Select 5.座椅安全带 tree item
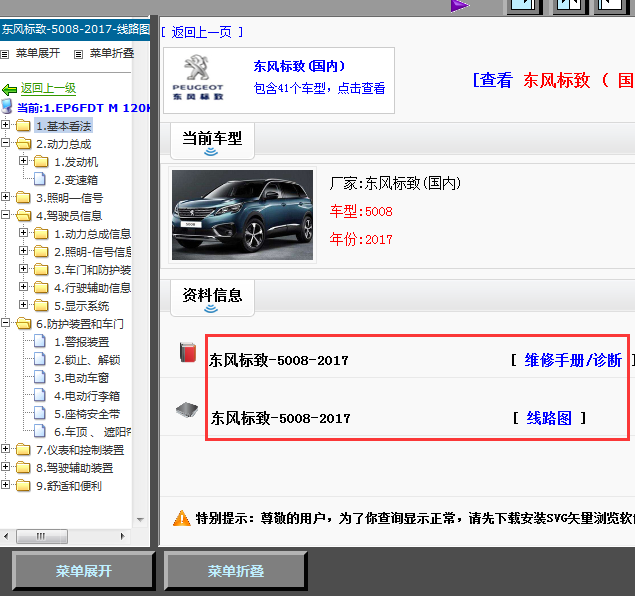Viewport: 635px width, 596px height. tap(87, 414)
